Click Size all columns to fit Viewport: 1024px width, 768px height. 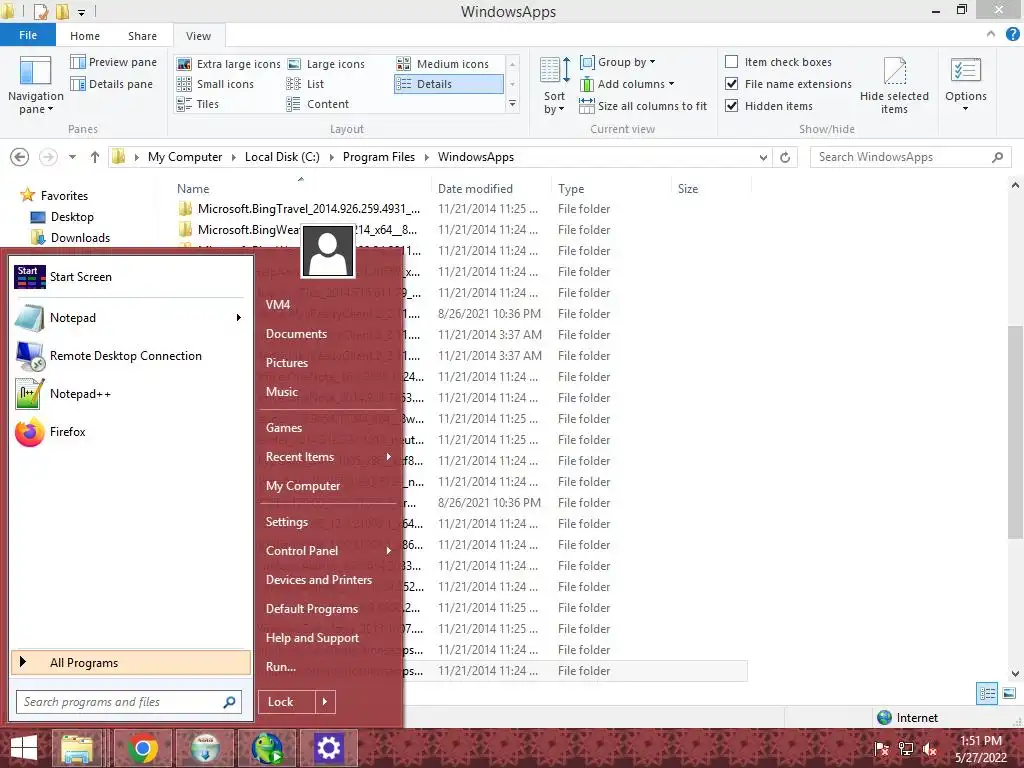643,106
